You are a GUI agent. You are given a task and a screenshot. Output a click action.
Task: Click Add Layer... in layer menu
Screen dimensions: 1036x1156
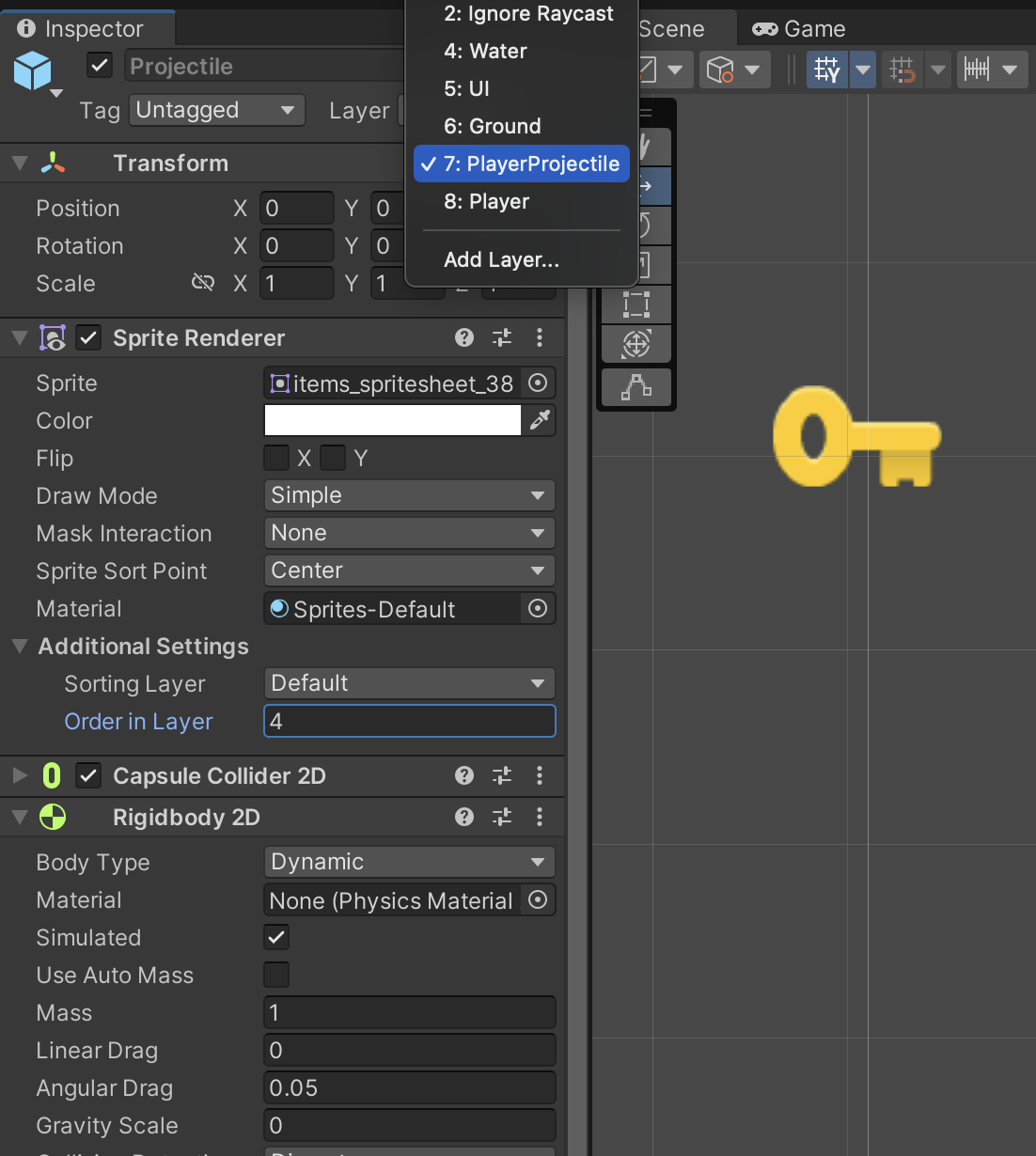coord(501,259)
